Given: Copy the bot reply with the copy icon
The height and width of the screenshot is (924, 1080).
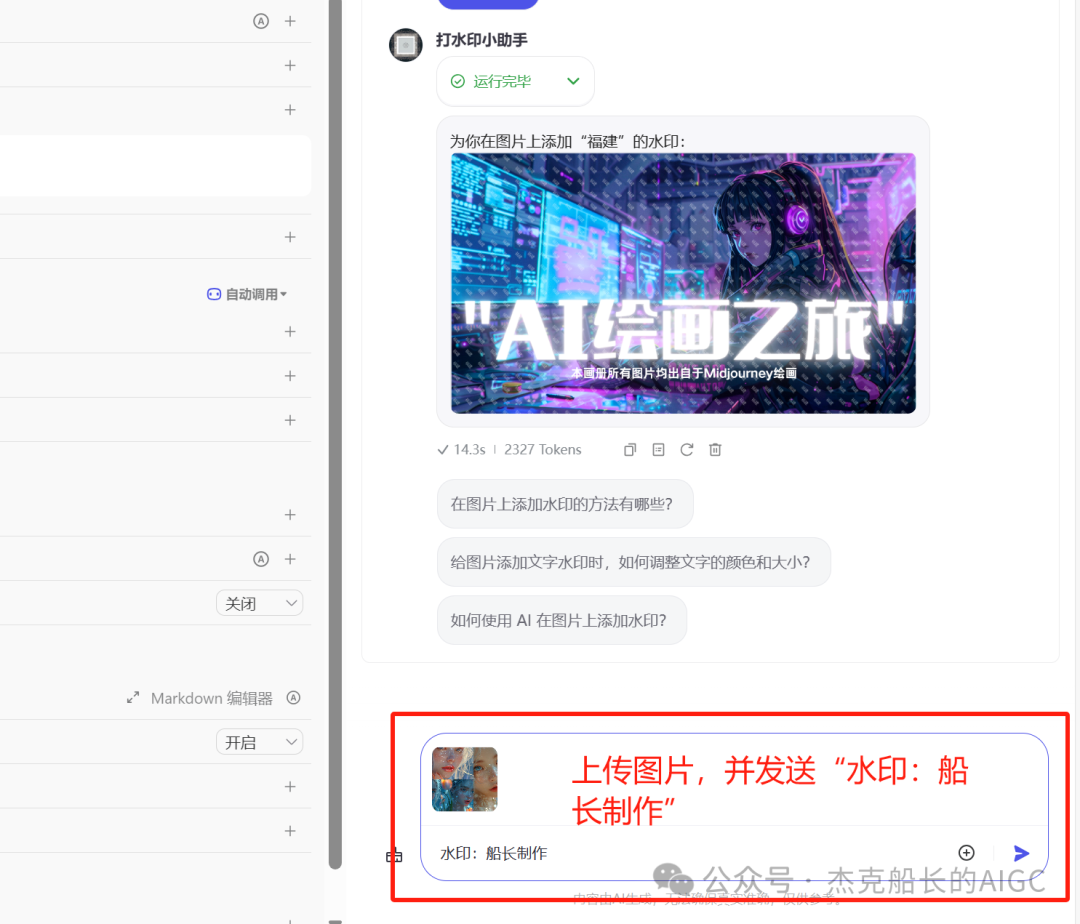Looking at the screenshot, I should [x=630, y=450].
